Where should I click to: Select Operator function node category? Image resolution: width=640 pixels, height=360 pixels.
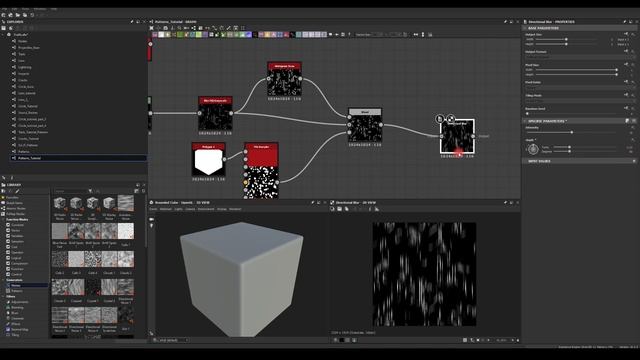click(x=17, y=253)
